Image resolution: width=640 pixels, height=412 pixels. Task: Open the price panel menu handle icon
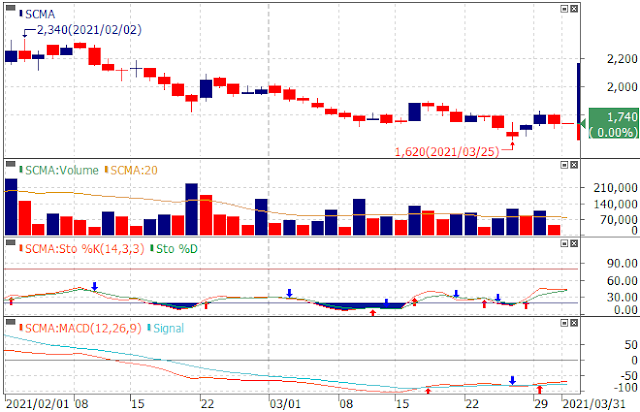(11, 8)
